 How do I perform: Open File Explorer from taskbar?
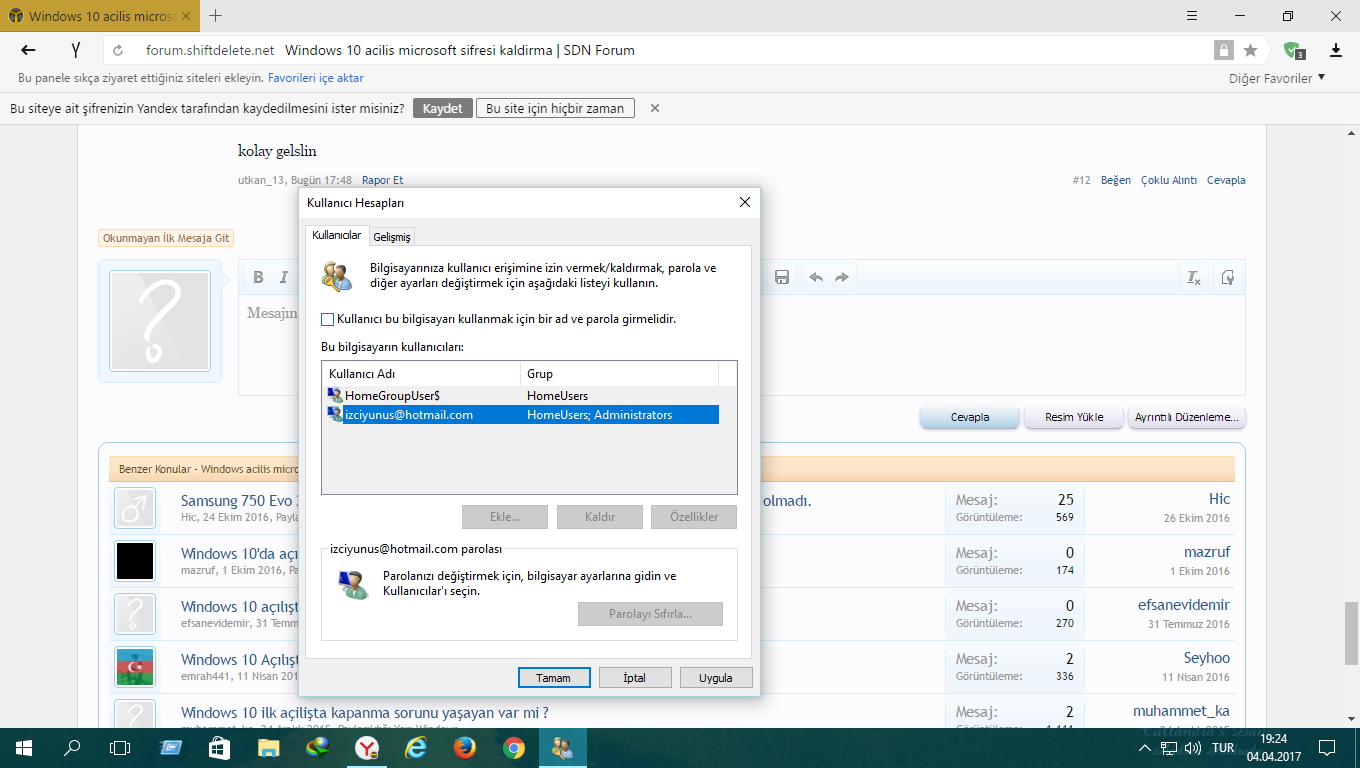269,747
